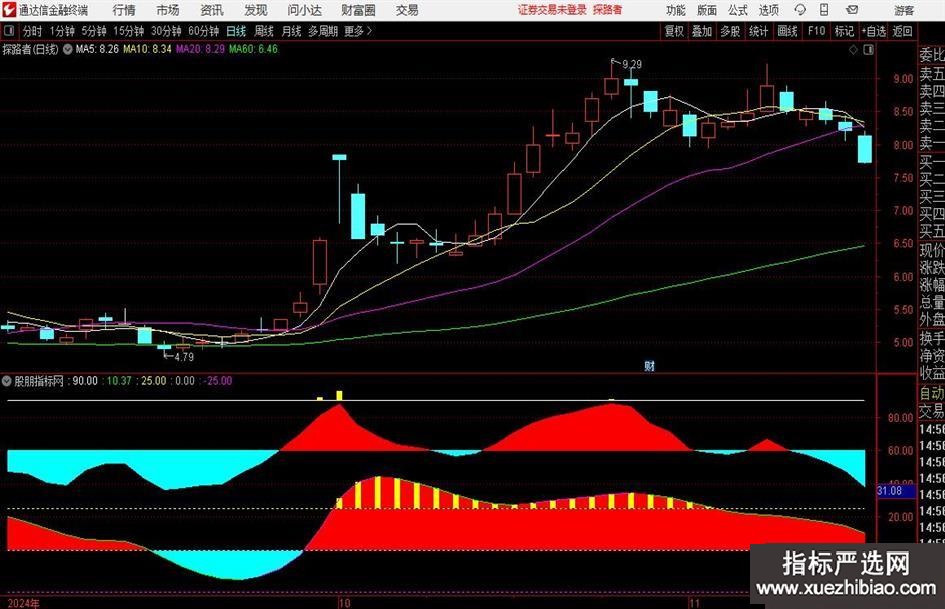This screenshot has height=609, width=945.
Task: Click the 游客 guest account label
Action: (904, 10)
